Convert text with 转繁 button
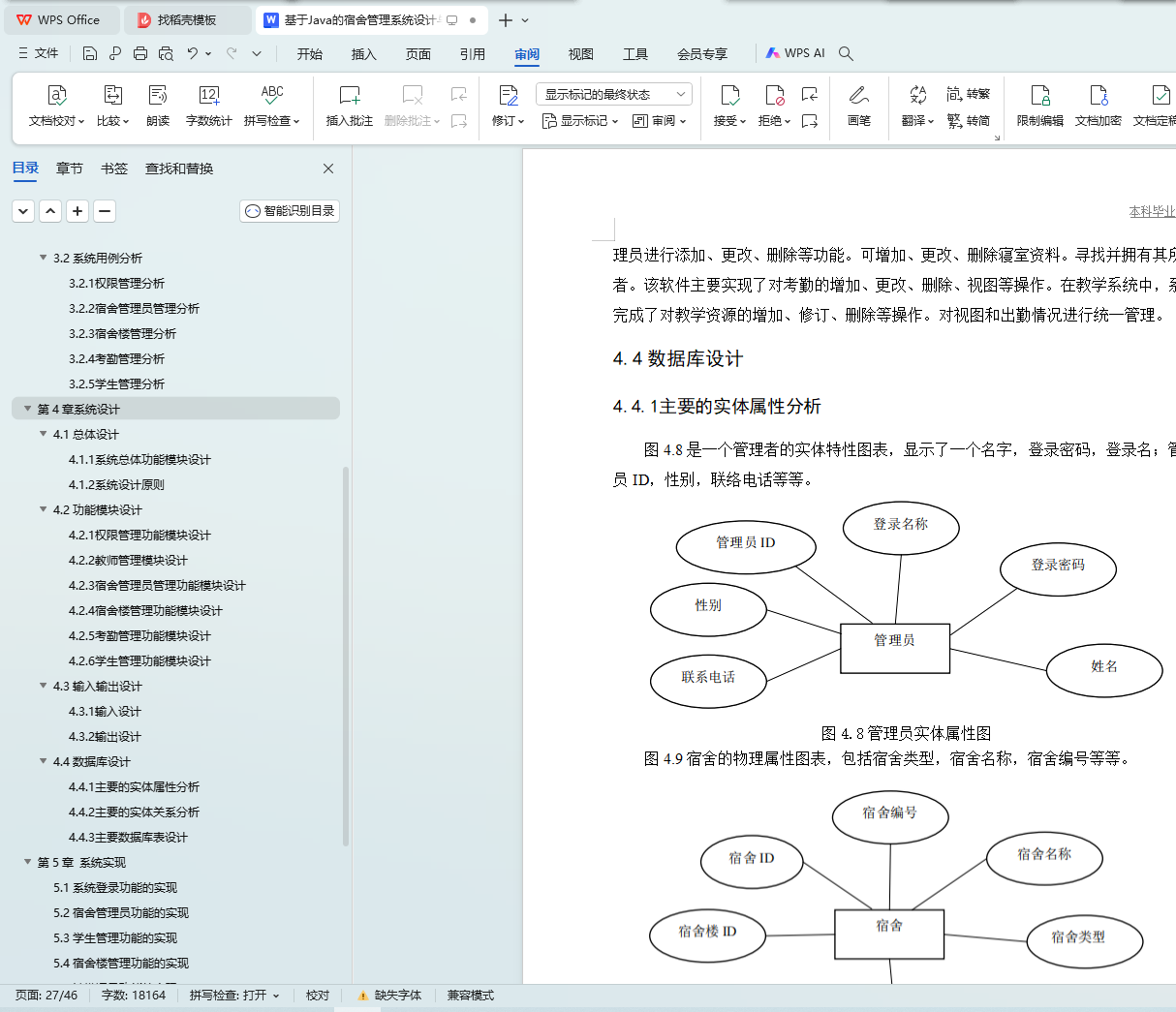Screen dimensions: 1176x1012 pos(969,94)
